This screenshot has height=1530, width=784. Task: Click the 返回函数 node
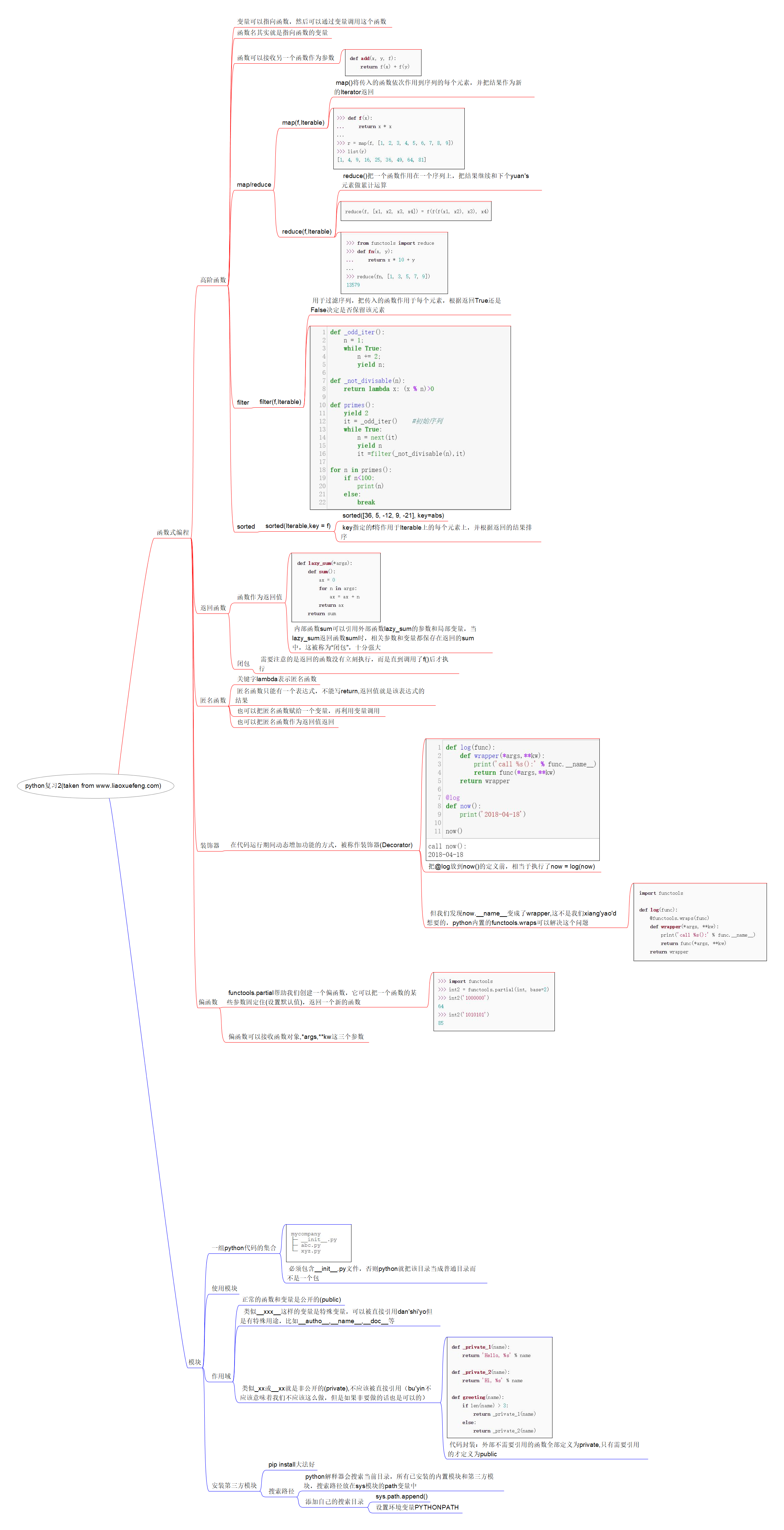(x=212, y=607)
